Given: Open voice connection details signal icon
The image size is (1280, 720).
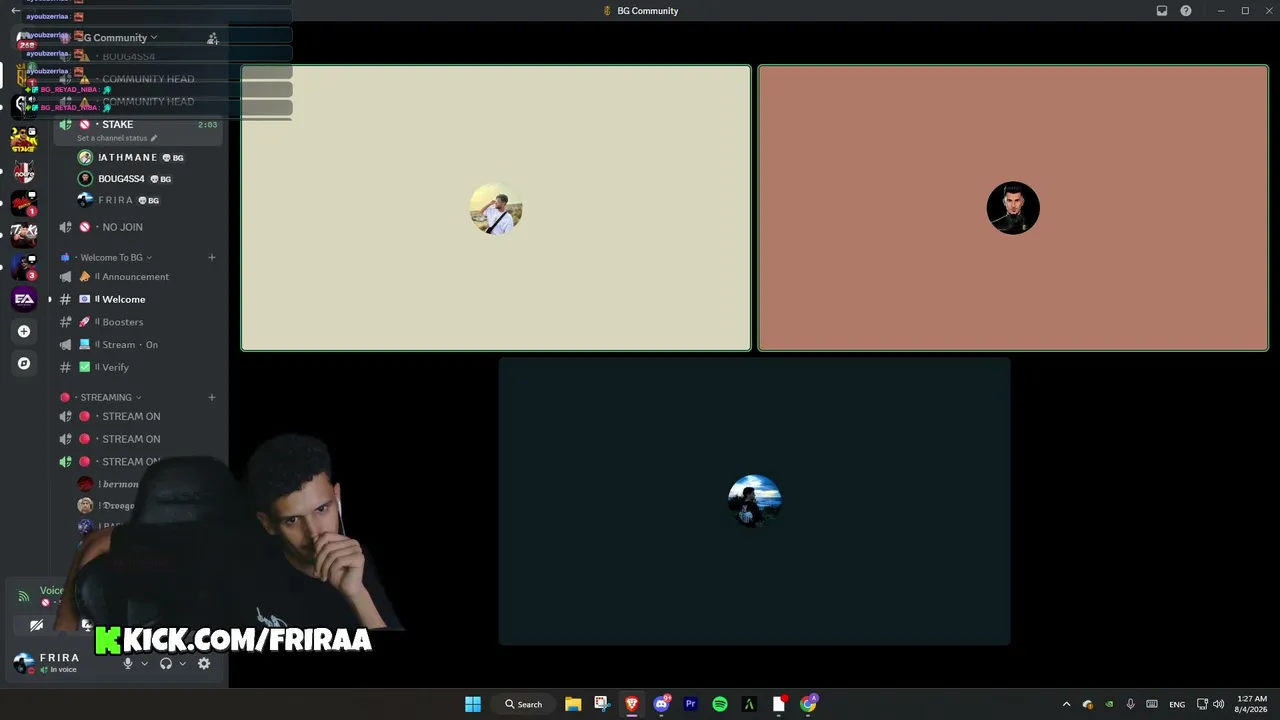Looking at the screenshot, I should [x=23, y=596].
